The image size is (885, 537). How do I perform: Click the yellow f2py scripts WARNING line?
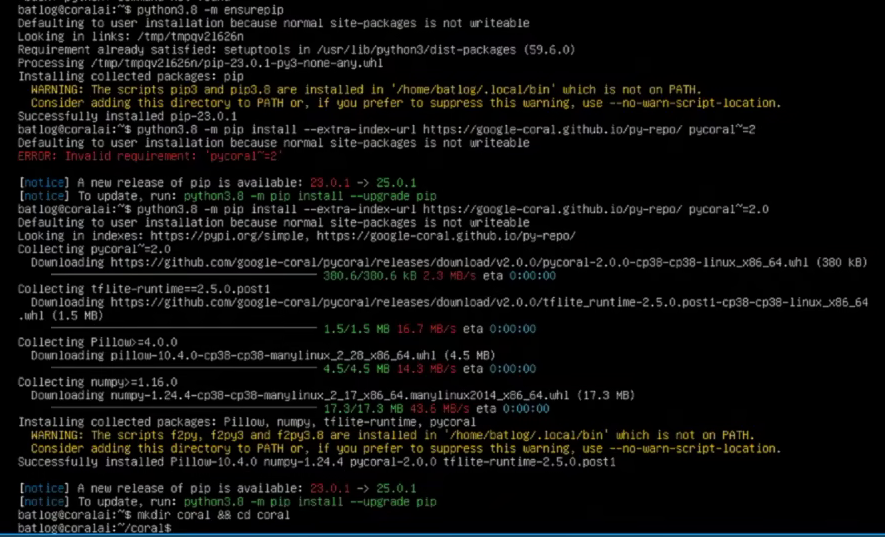393,435
